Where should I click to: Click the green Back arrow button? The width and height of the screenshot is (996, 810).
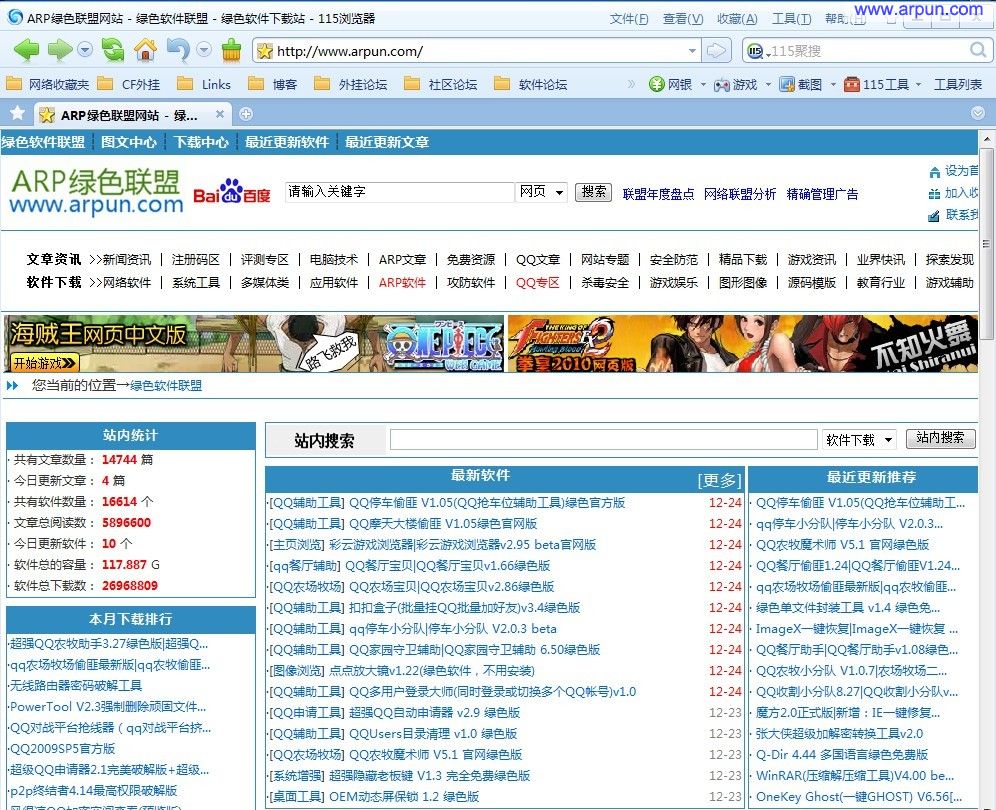[x=26, y=50]
